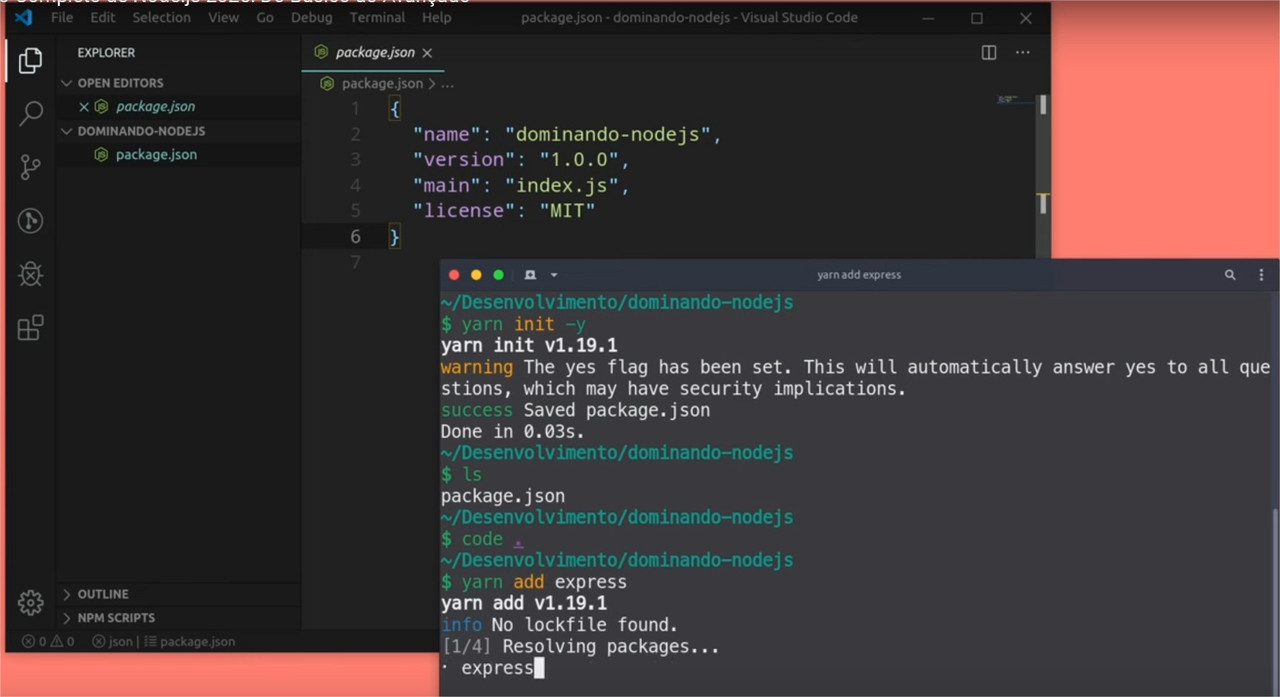This screenshot has width=1280, height=697.
Task: Click the EXPLORER panel title
Action: [106, 53]
